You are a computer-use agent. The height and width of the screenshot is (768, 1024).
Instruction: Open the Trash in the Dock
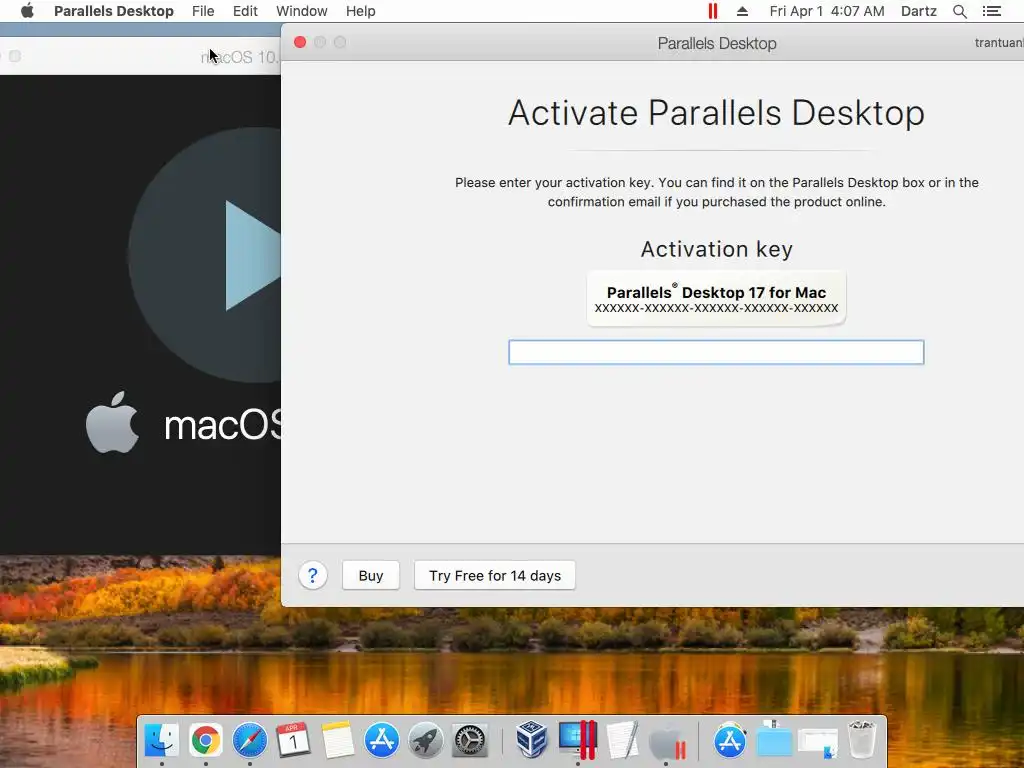[x=861, y=740]
